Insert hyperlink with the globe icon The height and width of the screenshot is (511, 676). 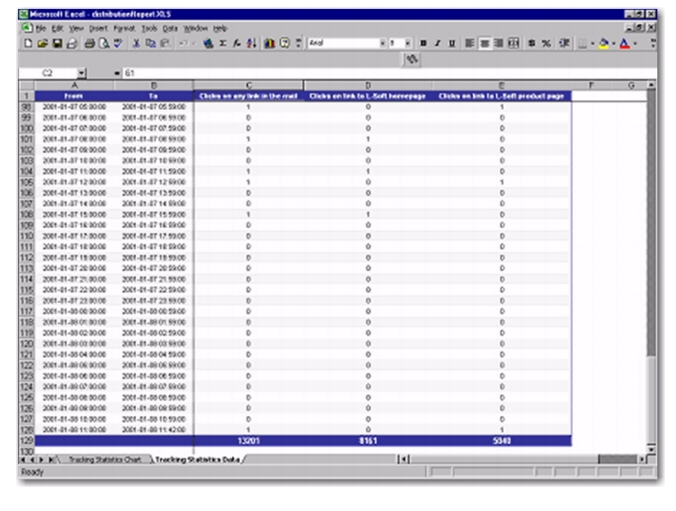tap(208, 44)
